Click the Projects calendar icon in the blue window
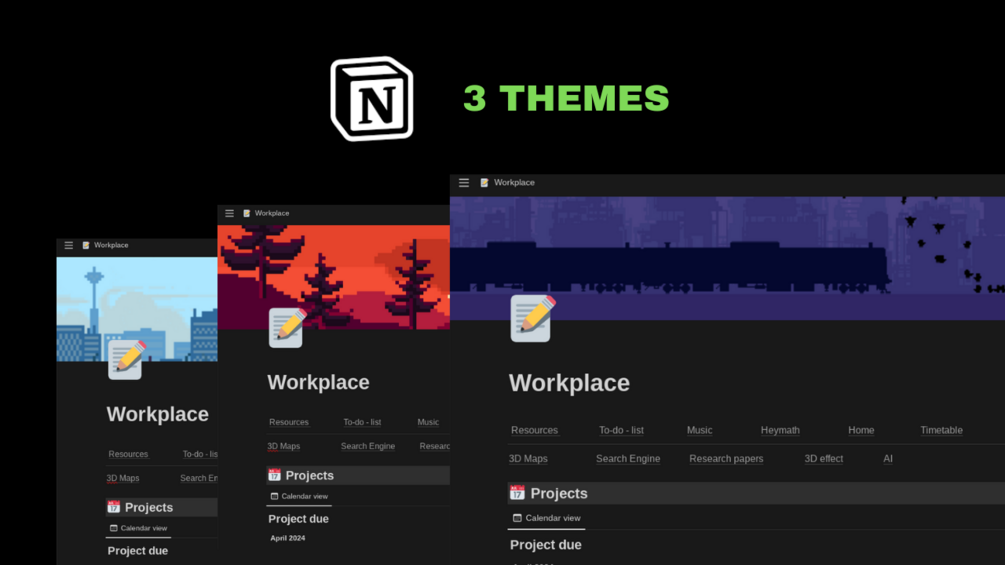 (113, 507)
